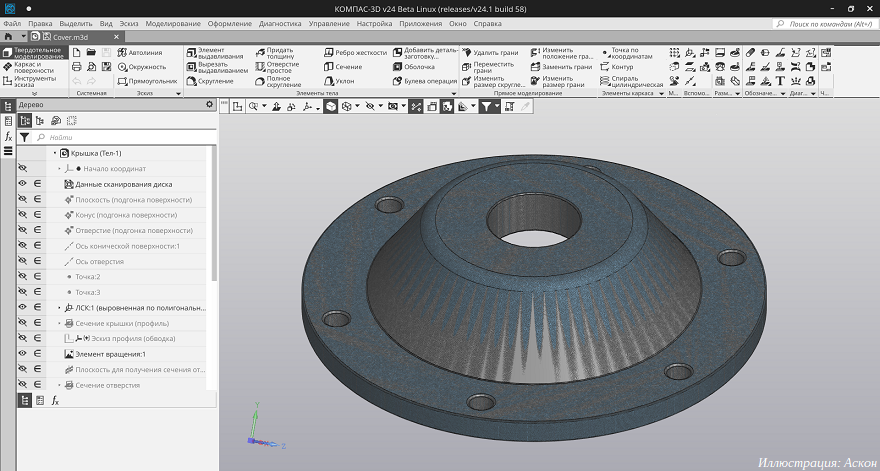880x471 pixels.
Task: Select the Оболочка shell tool
Action: (x=417, y=67)
